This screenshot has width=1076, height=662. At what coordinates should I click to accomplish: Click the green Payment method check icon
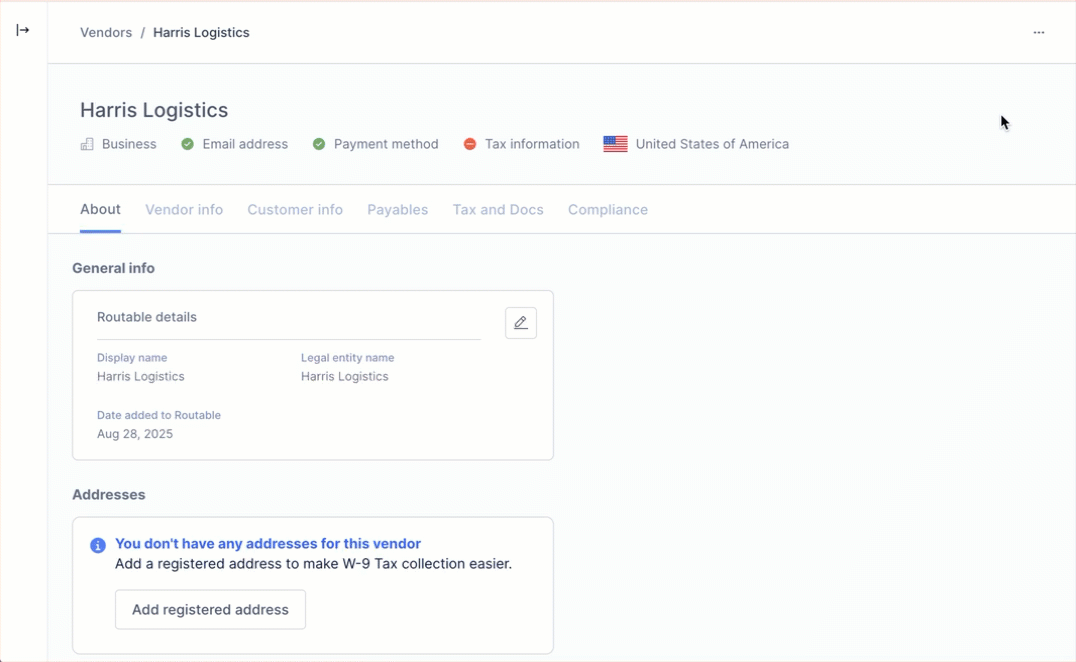point(318,144)
